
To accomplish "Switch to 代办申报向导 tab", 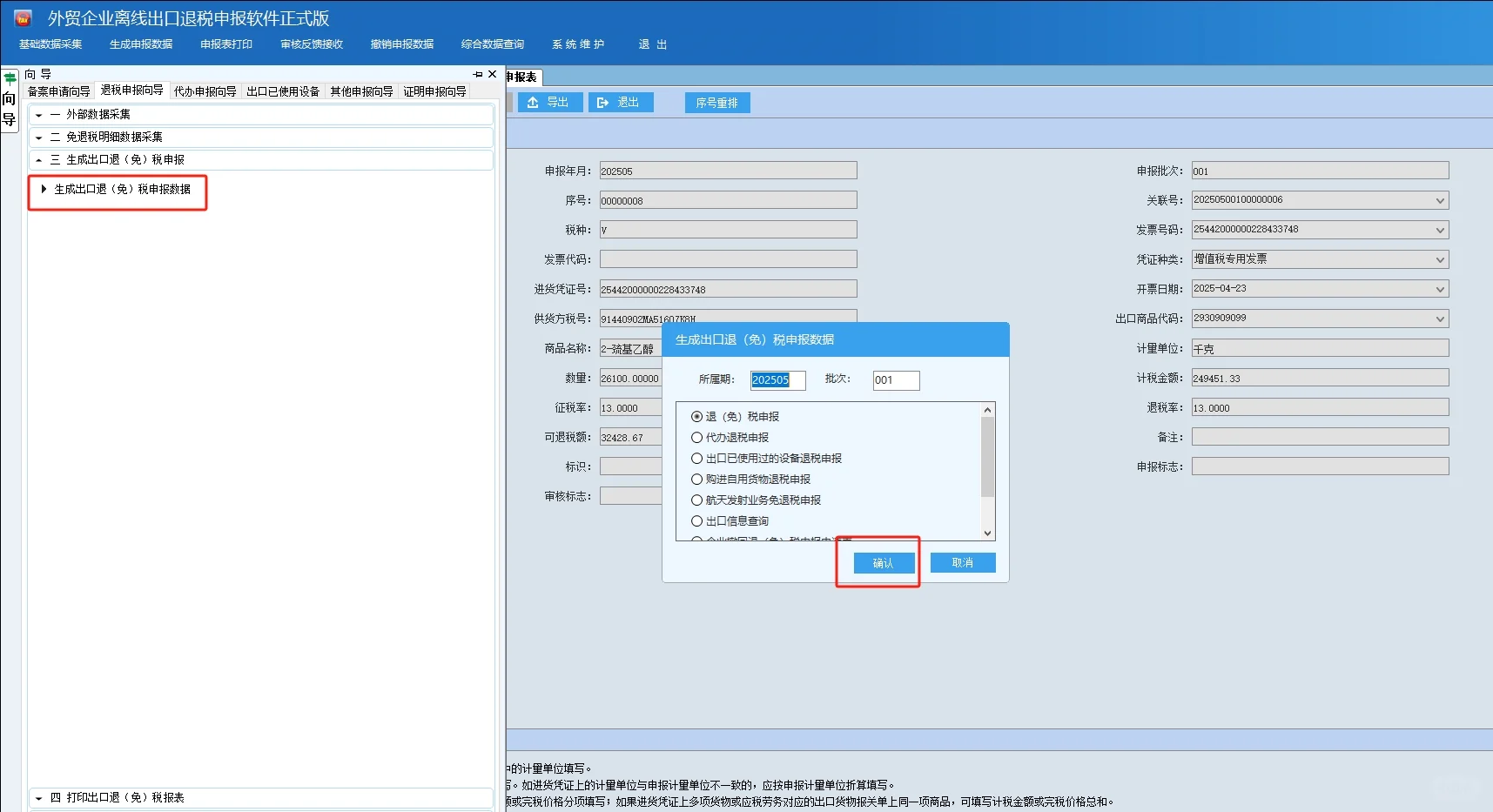I will 205,91.
